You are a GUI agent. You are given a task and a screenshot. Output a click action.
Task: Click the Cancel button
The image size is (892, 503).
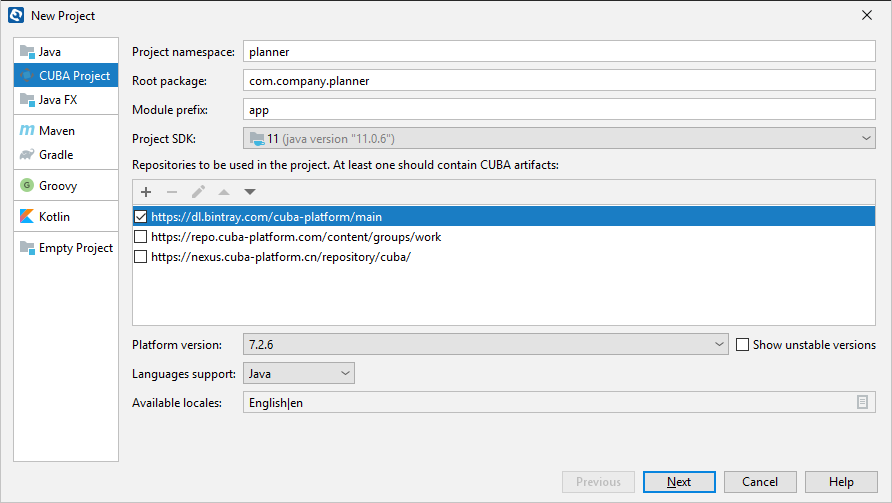760,482
